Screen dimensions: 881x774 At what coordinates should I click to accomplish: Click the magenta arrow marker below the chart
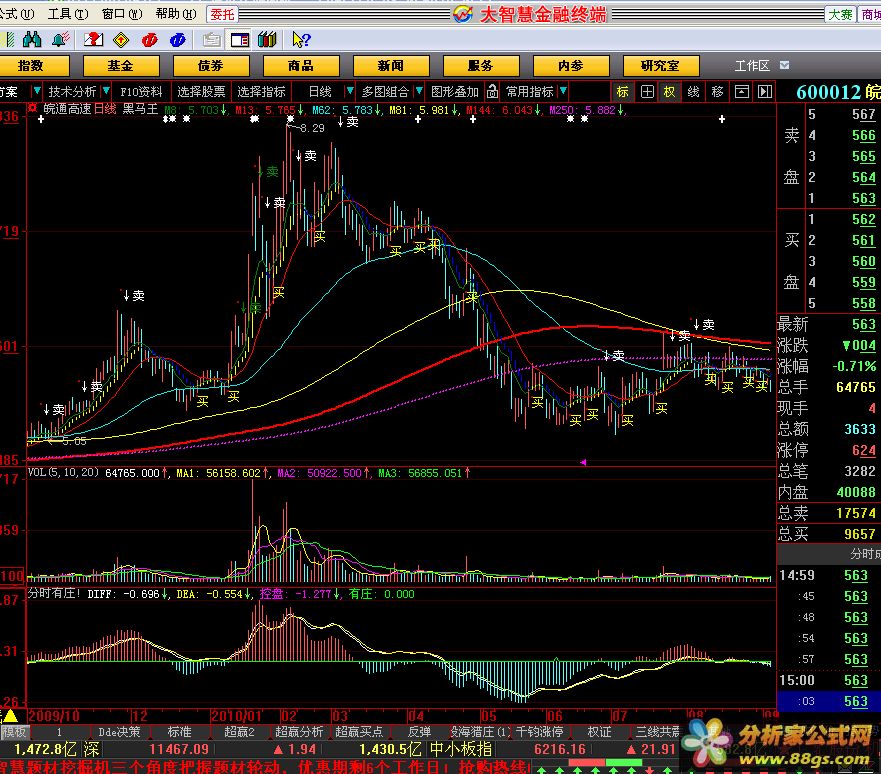pos(583,462)
